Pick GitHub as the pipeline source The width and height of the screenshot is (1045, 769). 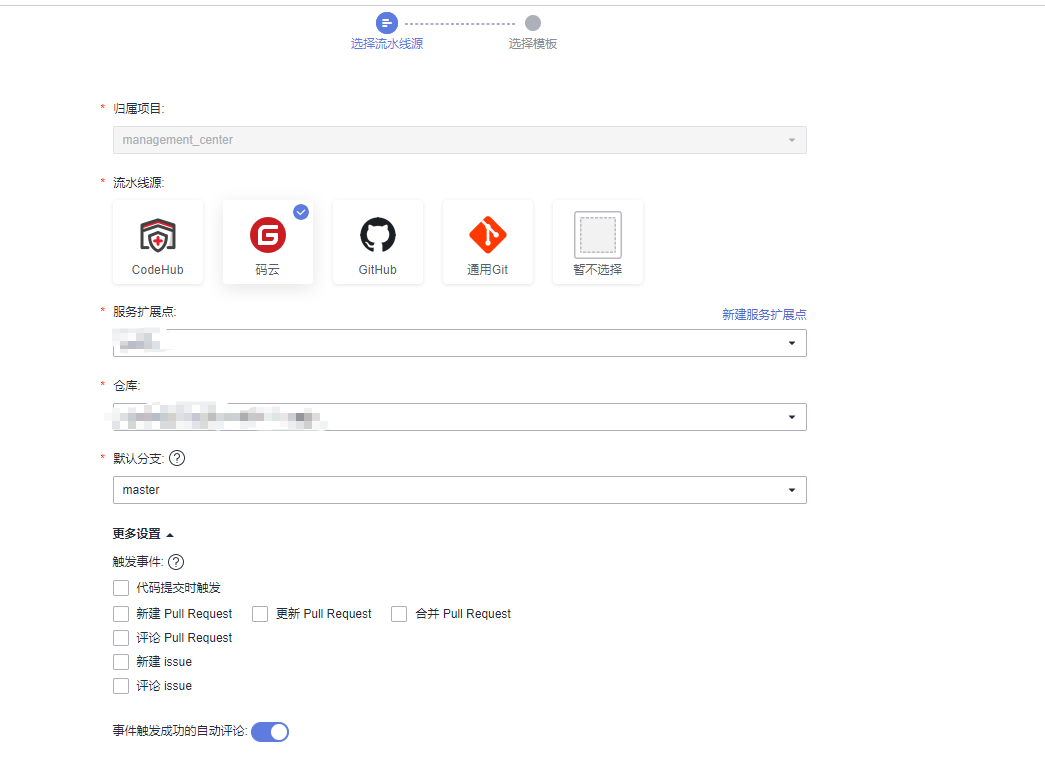coord(378,242)
